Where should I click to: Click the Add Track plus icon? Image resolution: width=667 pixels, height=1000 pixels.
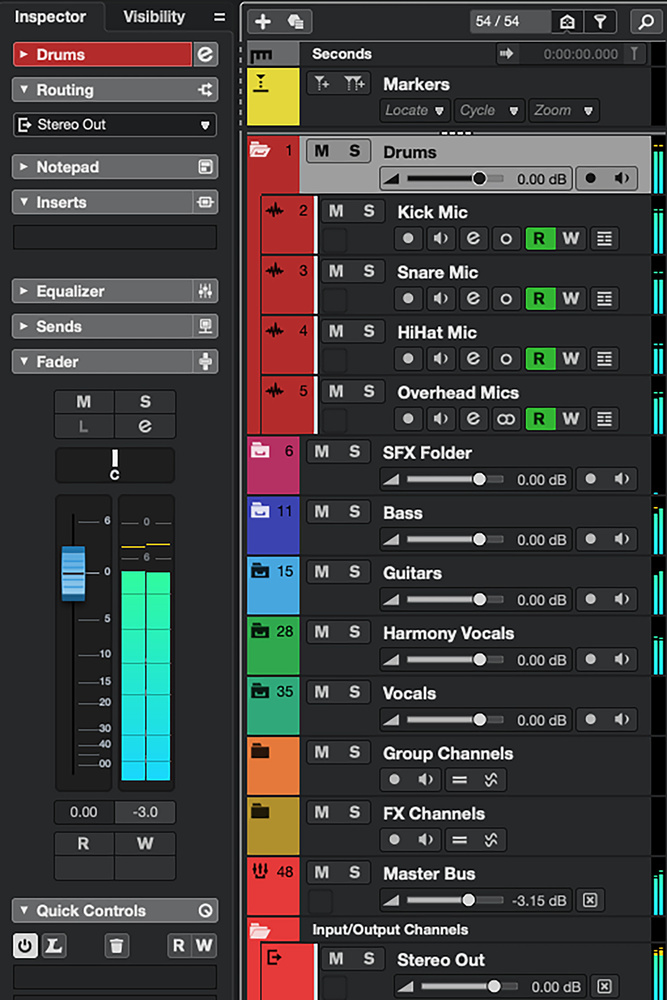(x=263, y=21)
